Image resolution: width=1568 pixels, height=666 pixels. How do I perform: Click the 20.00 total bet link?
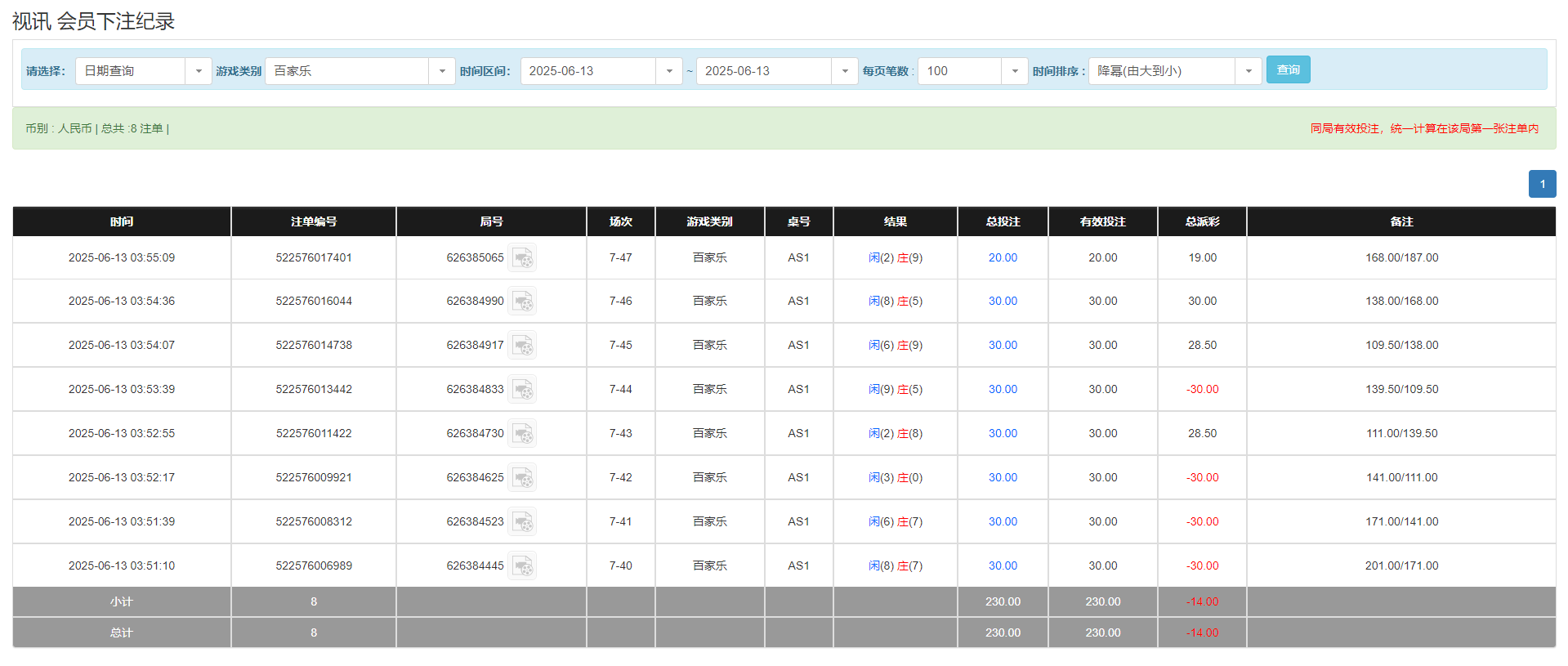(1003, 258)
